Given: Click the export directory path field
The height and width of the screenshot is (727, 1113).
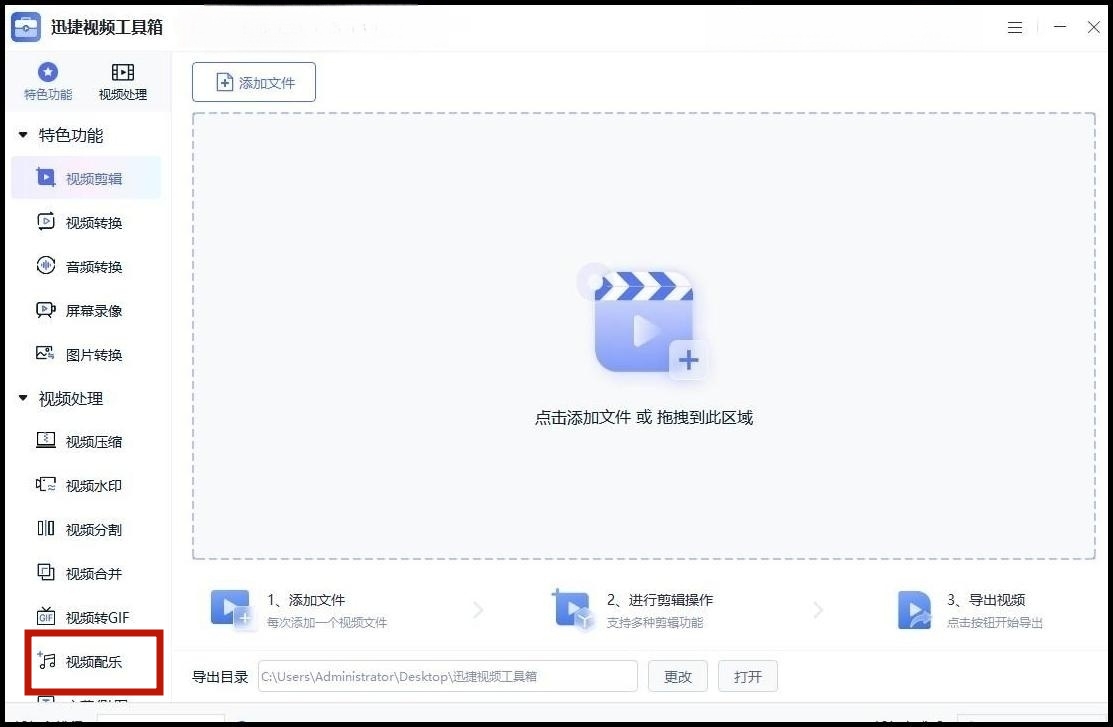Looking at the screenshot, I should click(x=447, y=676).
